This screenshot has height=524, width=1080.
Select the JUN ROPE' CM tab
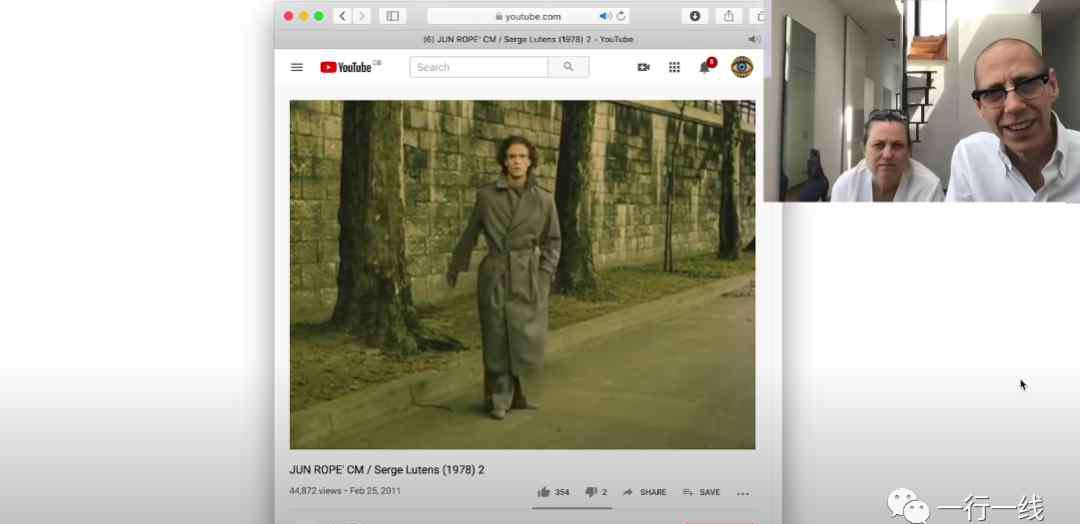click(528, 39)
